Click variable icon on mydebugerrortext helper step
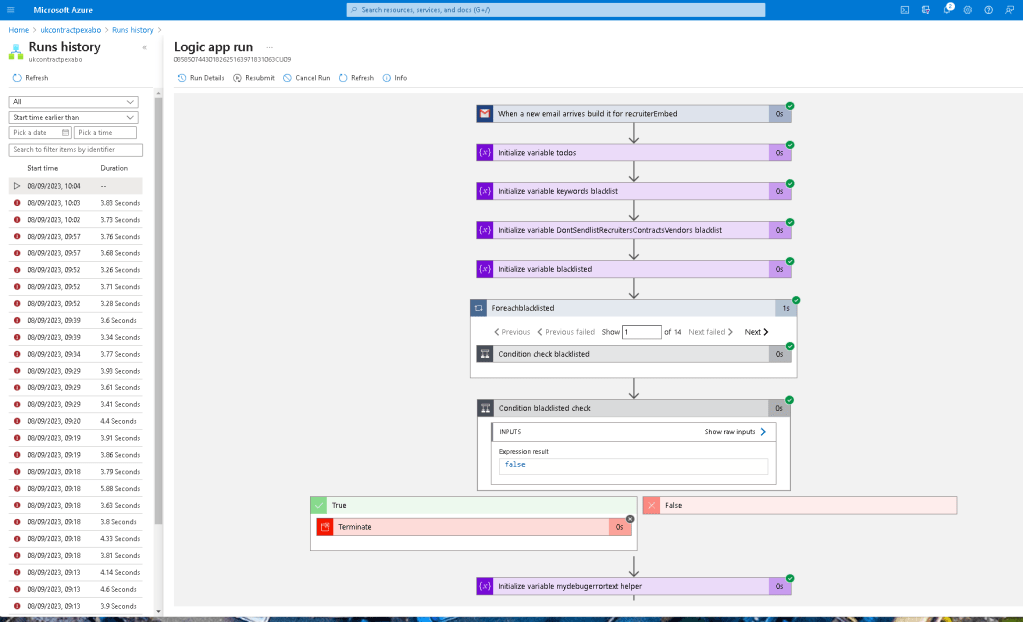The width and height of the screenshot is (1023, 622). pos(485,586)
